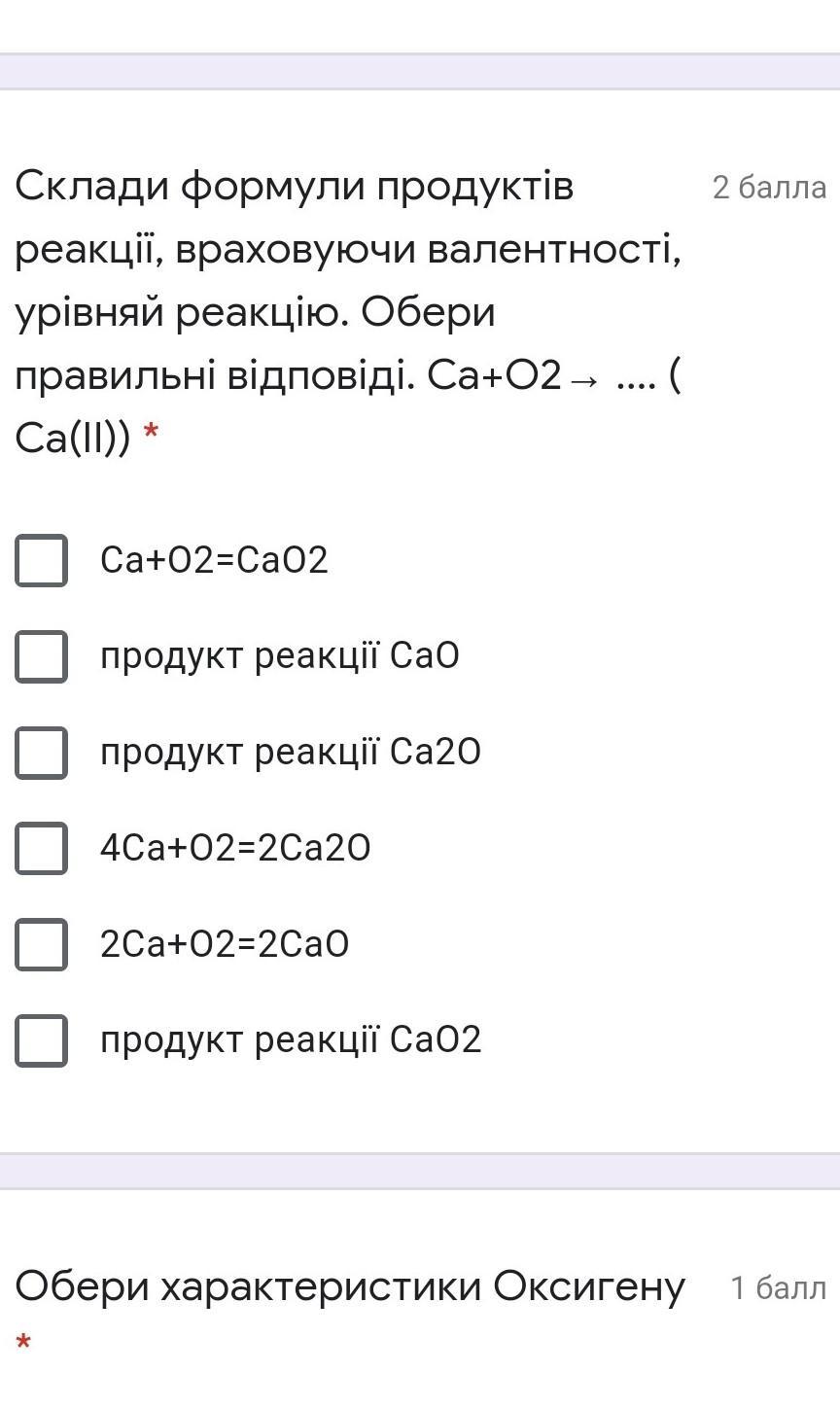Viewport: 840px width, 1408px height.
Task: Click the answer label 'продукт реакції CaO2'
Action: pos(290,1040)
